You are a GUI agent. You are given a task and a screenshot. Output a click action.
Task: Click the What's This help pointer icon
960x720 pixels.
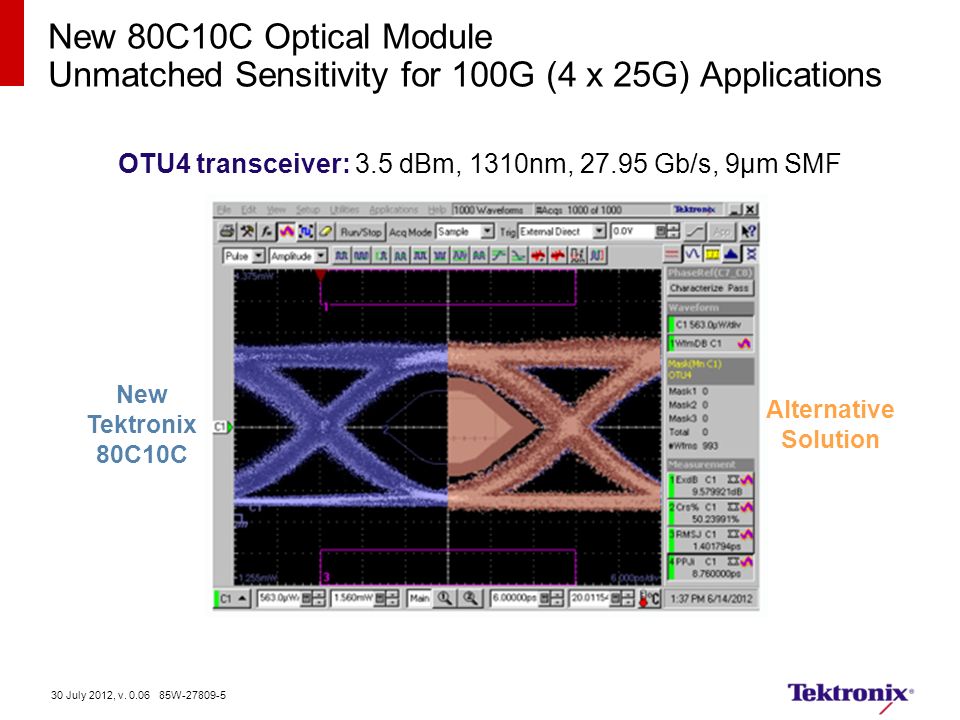[x=748, y=231]
